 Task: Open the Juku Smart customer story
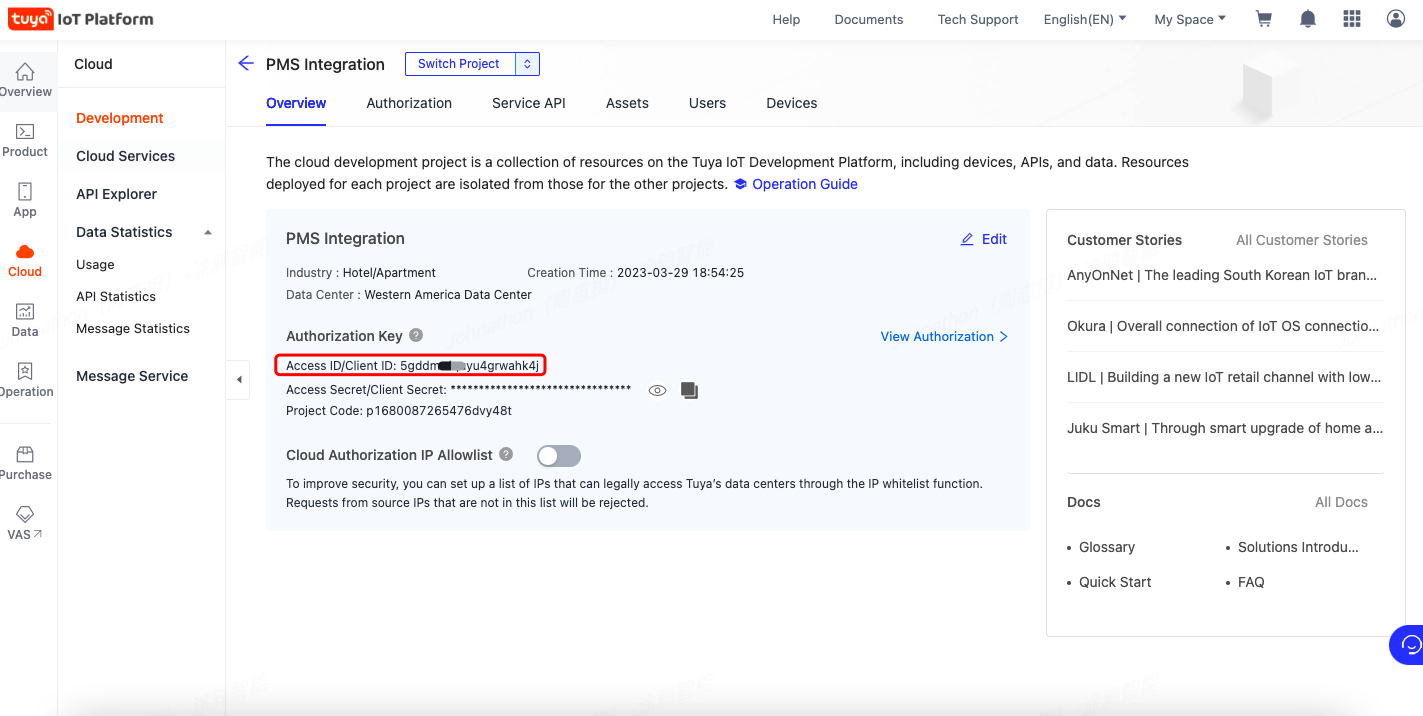tap(1225, 428)
